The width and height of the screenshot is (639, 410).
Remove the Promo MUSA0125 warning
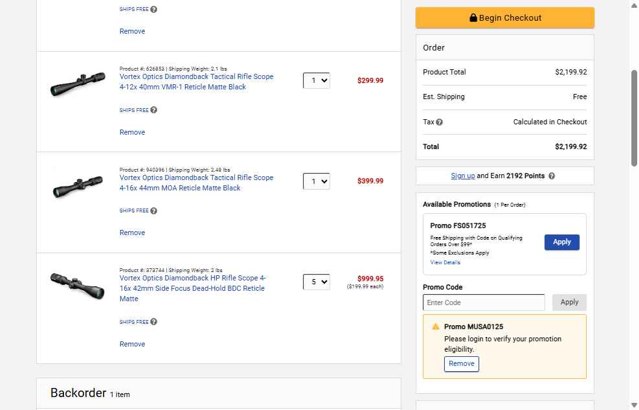[x=461, y=364]
